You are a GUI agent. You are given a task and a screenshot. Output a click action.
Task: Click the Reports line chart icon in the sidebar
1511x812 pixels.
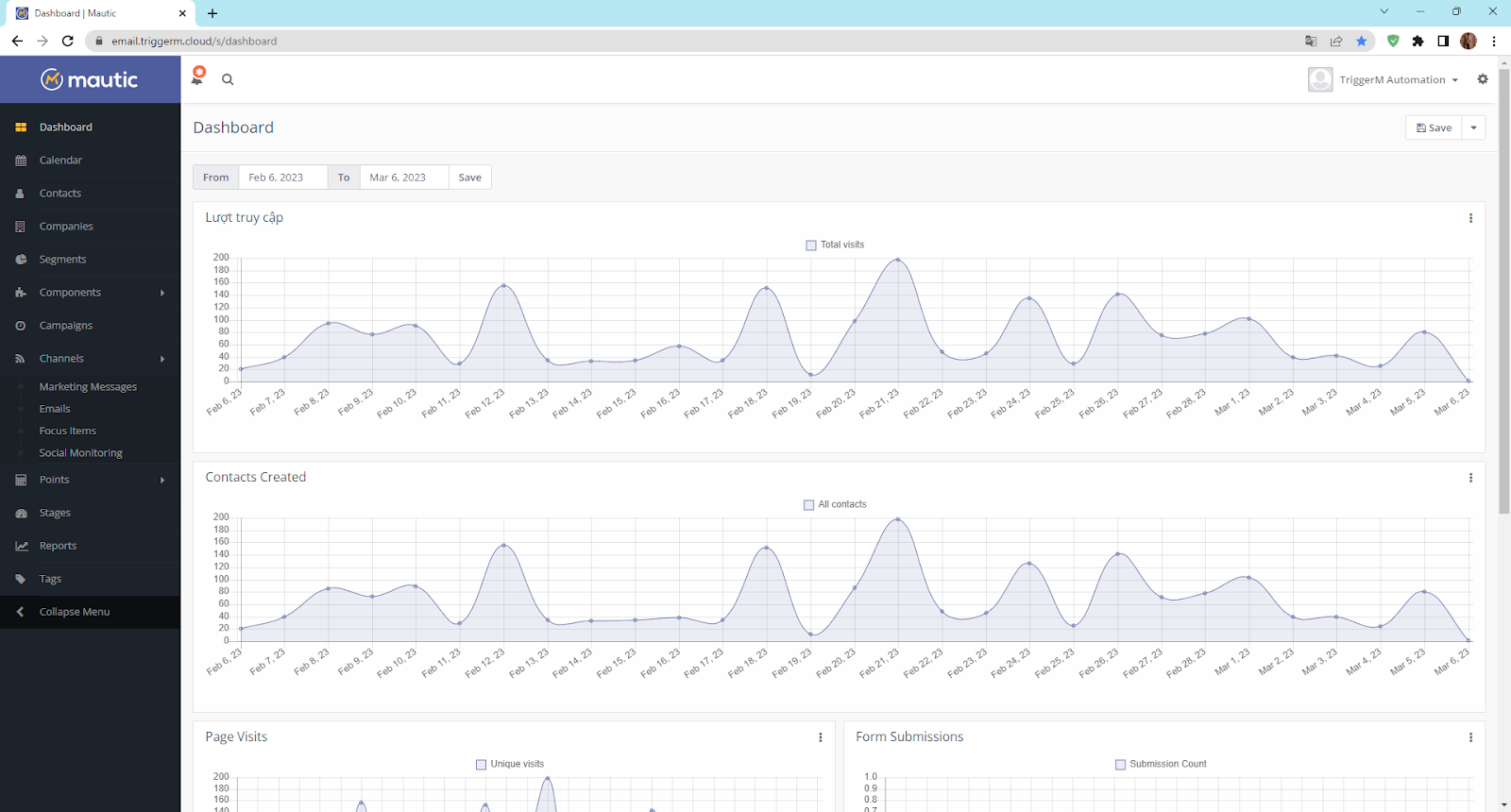(x=21, y=546)
